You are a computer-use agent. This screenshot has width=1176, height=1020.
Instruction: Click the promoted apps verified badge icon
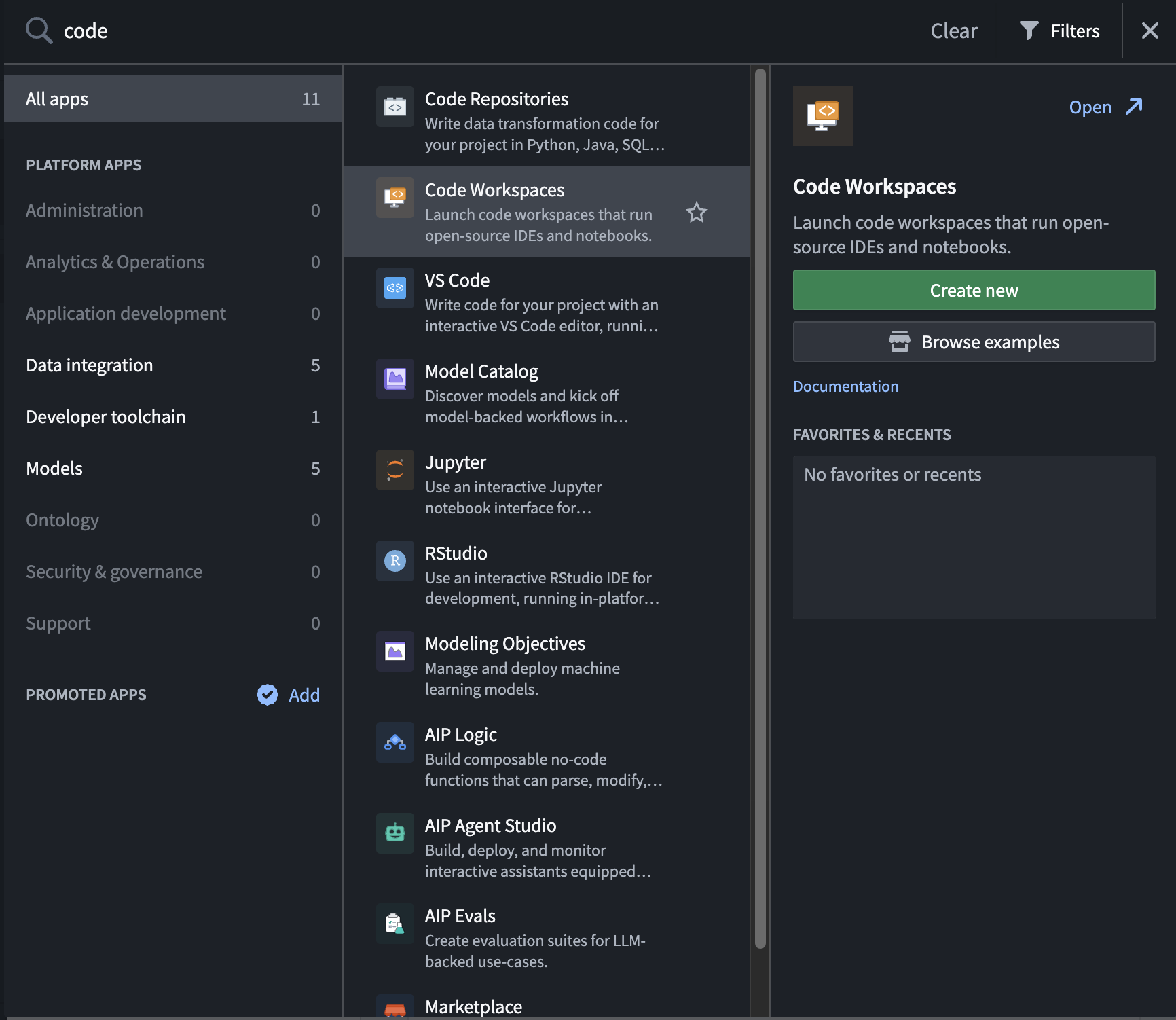[x=268, y=695]
